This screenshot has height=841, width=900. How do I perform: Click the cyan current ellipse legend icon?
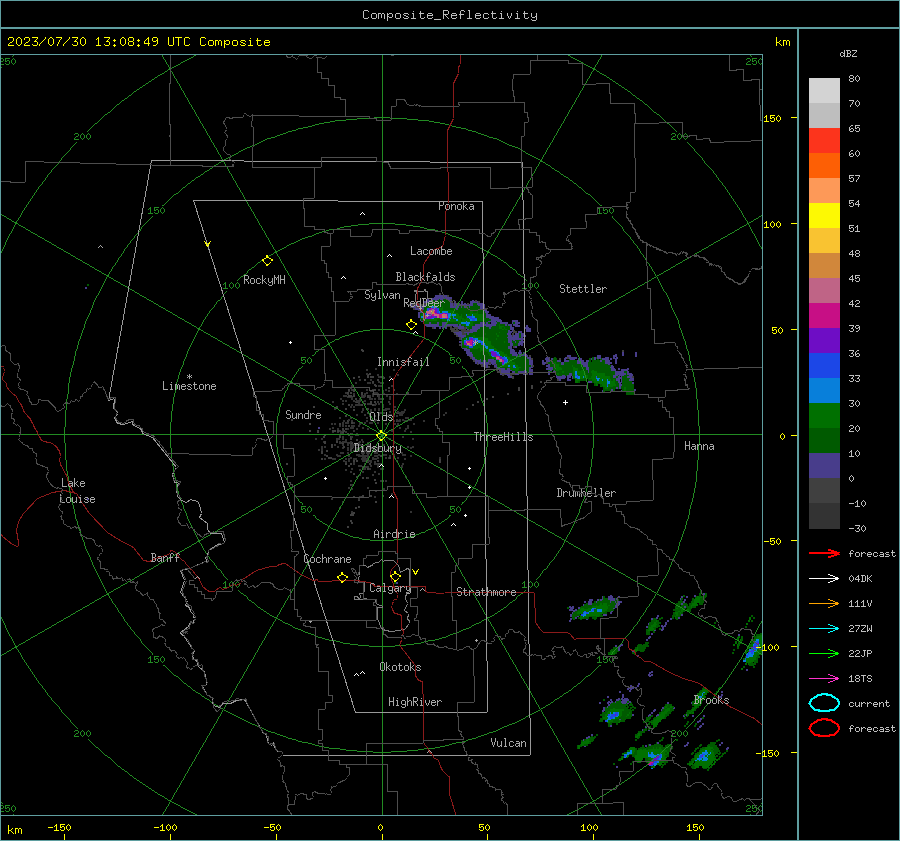[x=824, y=703]
